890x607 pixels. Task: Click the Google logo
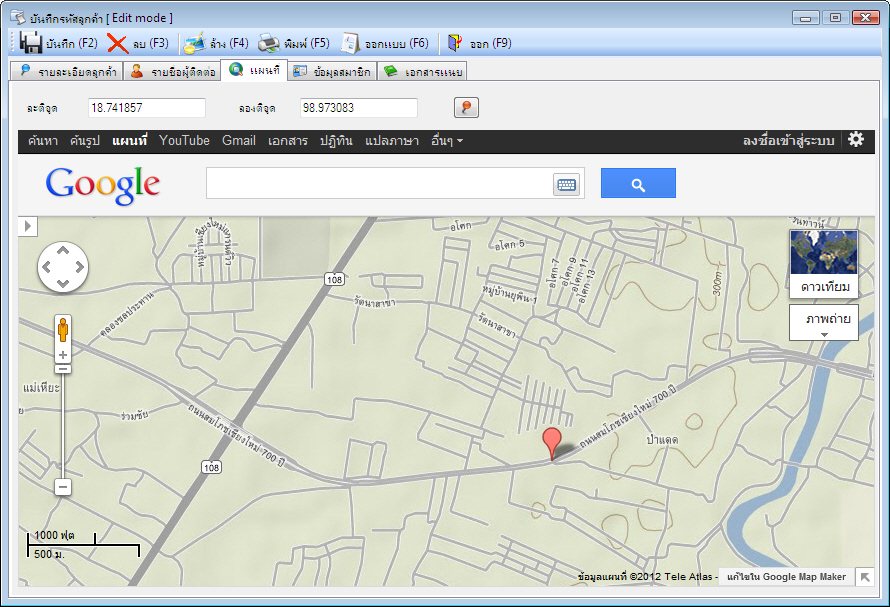(103, 185)
